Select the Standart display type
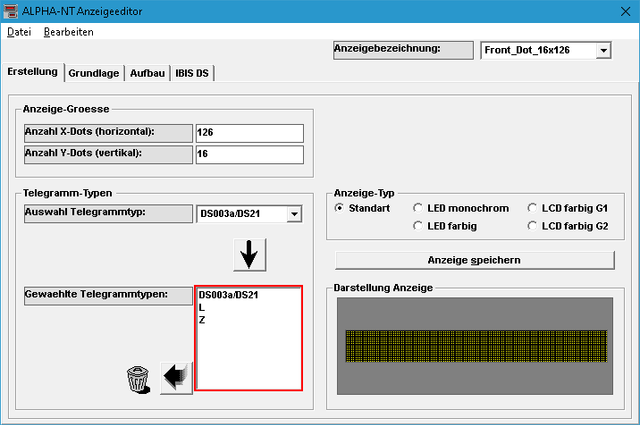 339,208
